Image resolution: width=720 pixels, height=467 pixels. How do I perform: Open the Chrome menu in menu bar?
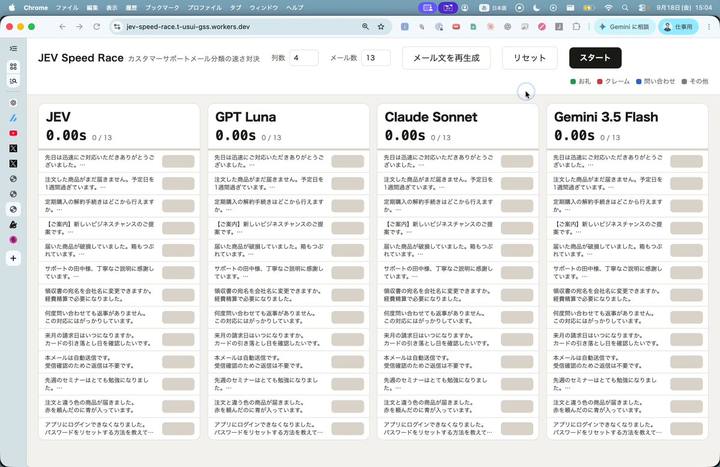(35, 7)
